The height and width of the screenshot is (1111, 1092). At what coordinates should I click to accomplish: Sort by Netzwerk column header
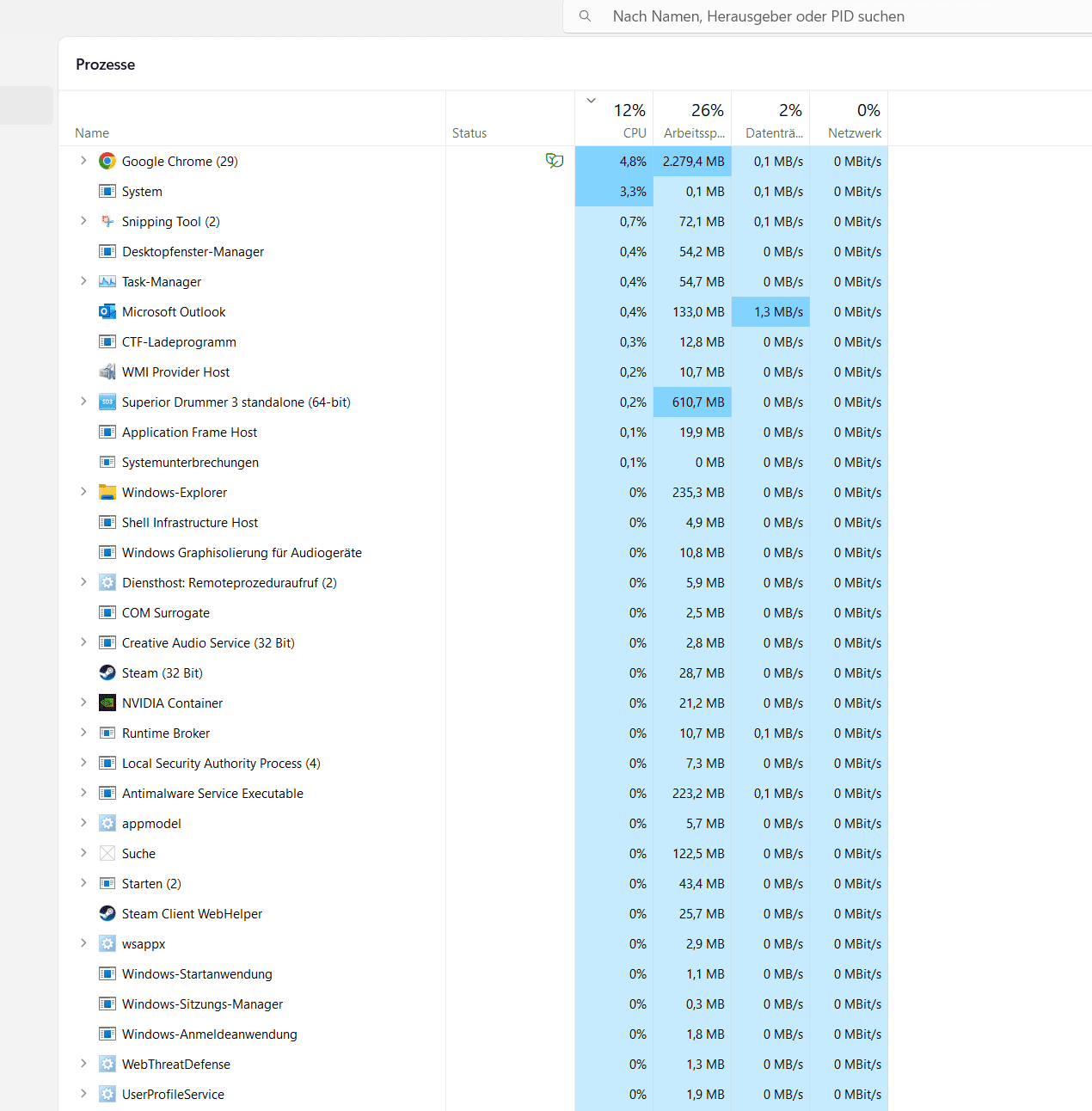(x=849, y=119)
